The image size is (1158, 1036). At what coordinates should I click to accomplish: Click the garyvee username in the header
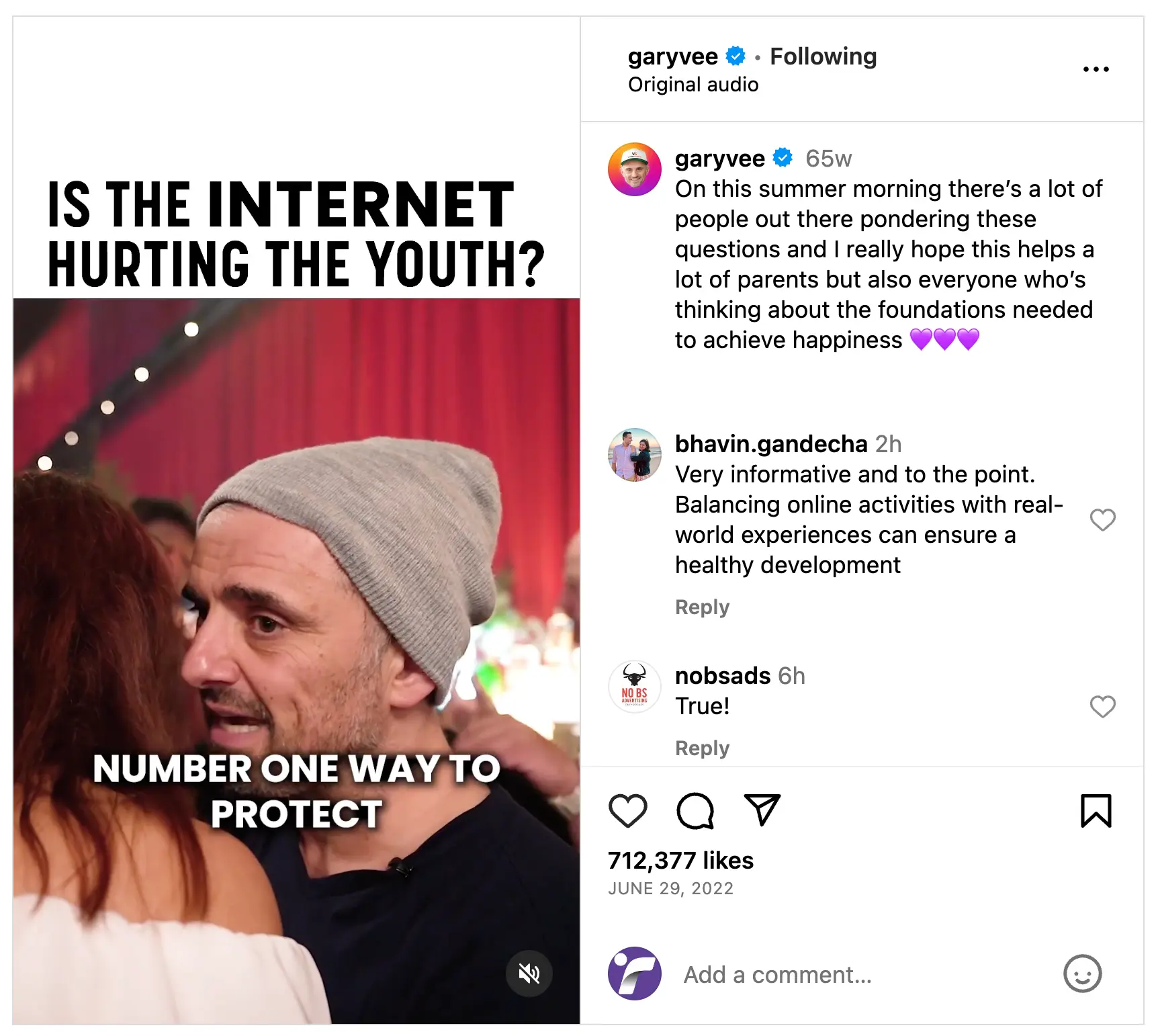pos(672,56)
